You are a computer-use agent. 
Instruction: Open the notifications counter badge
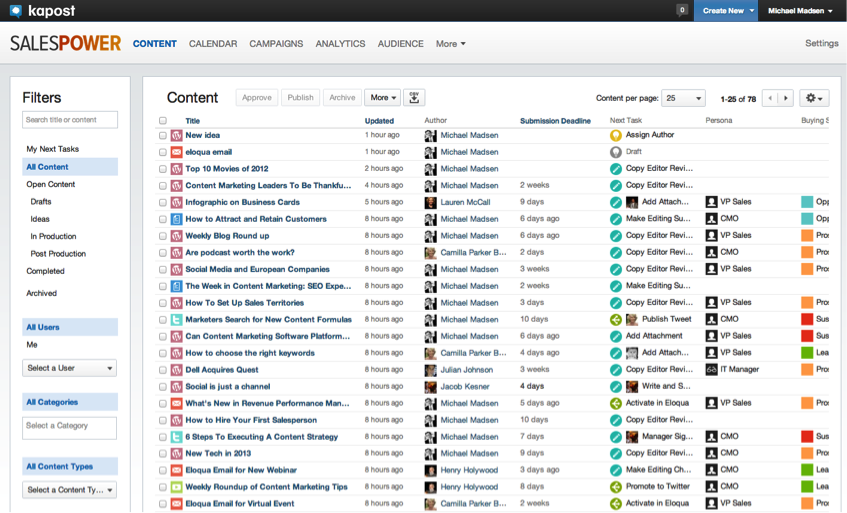(682, 10)
